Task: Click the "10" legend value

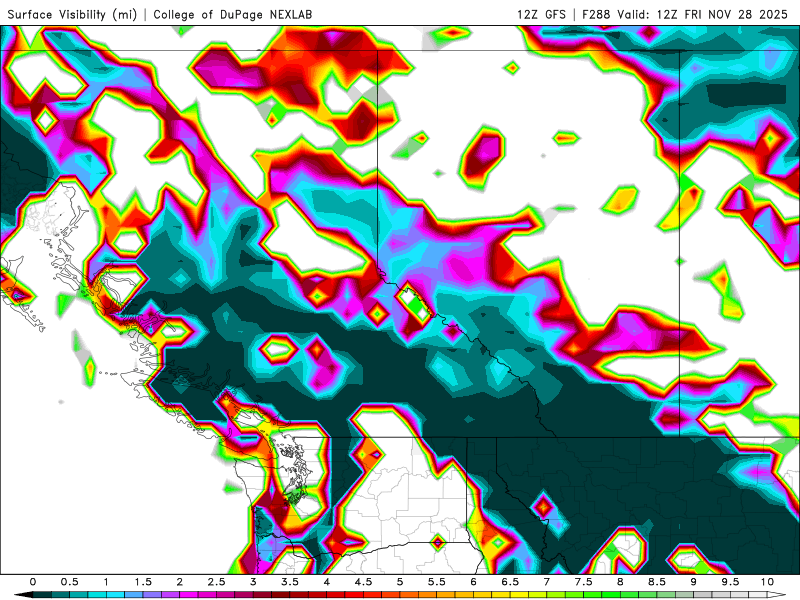Action: 767,582
